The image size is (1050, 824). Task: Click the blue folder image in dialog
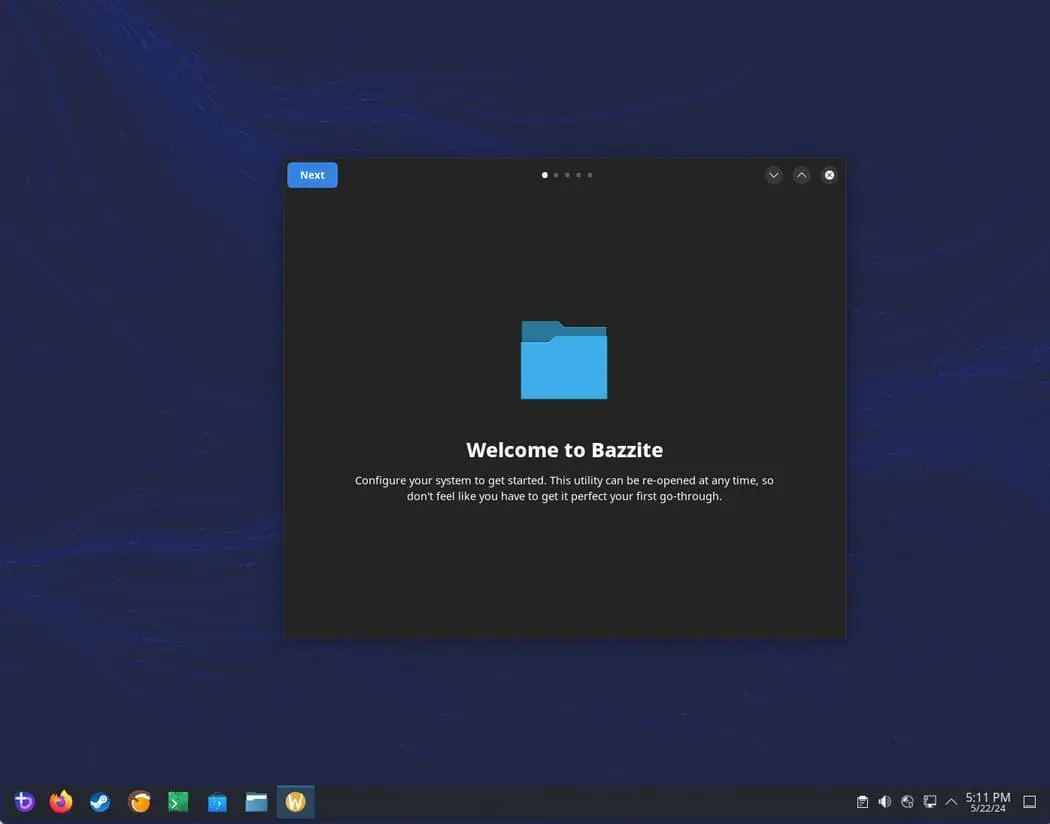[x=564, y=360]
